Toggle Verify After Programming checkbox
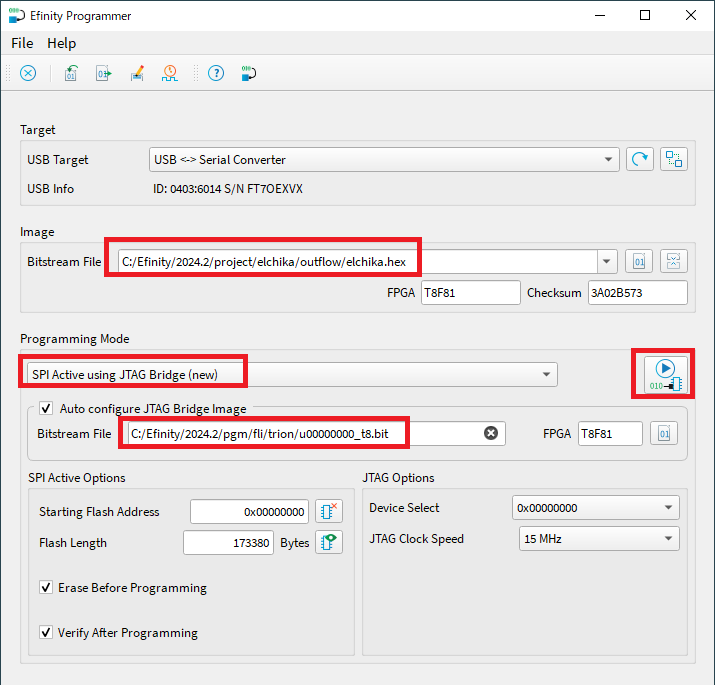Screen dimensions: 715x685 (46, 633)
